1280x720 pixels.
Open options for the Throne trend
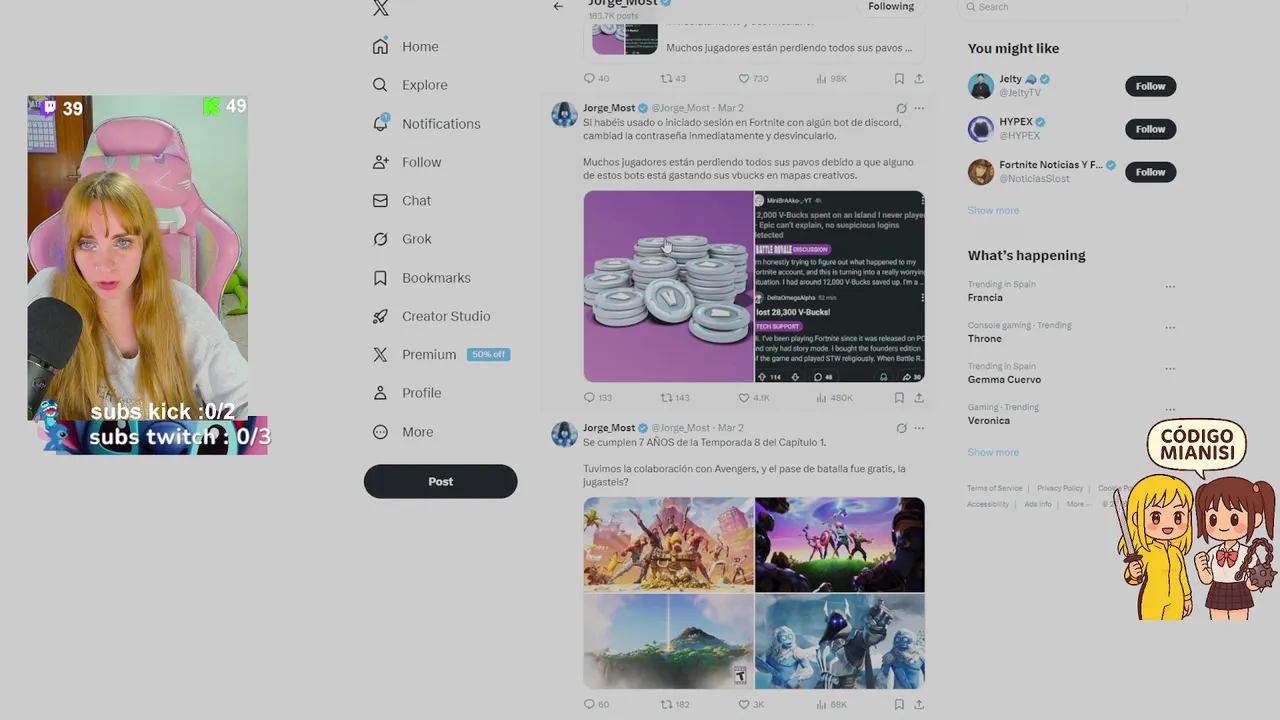click(1170, 328)
